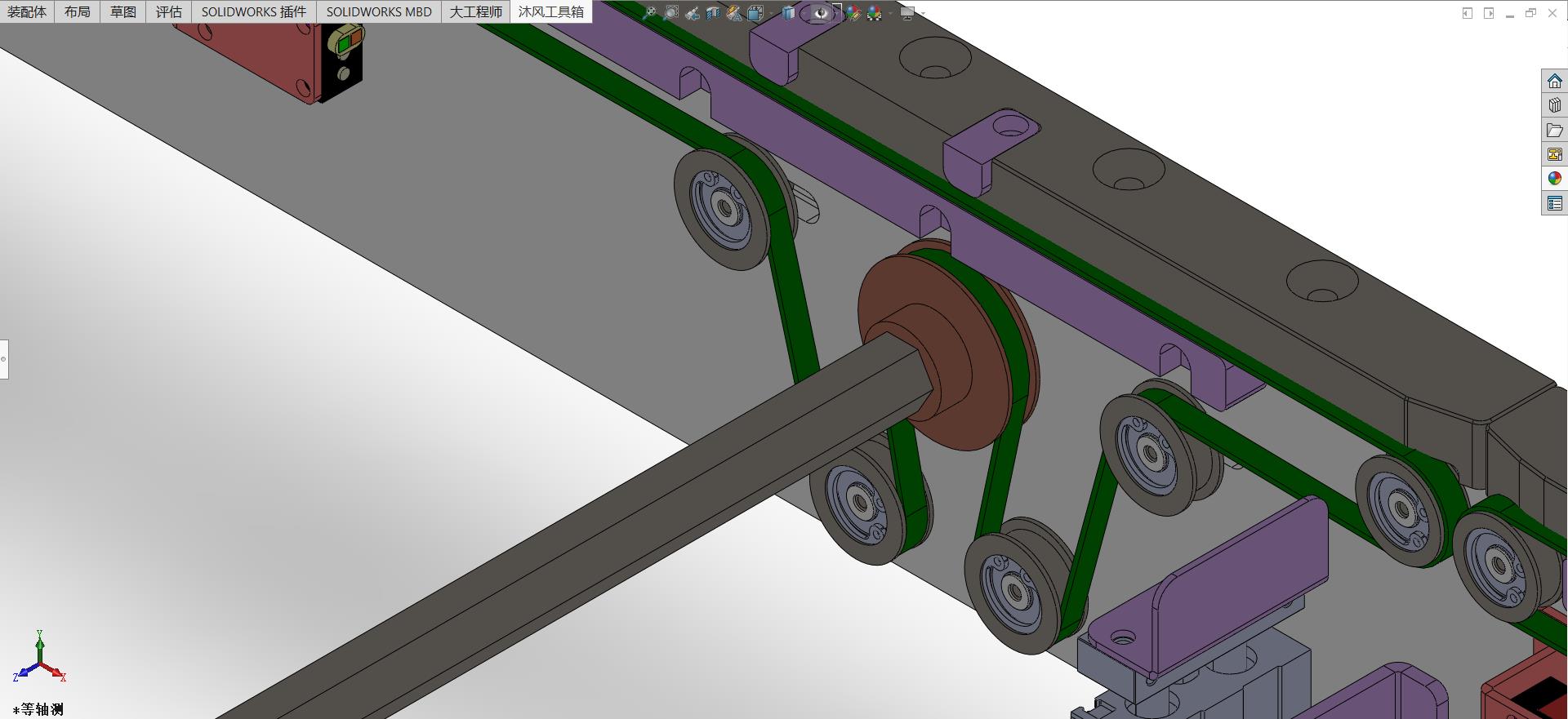Switch to SOLIDWORKS 插件 tab
1568x719 pixels.
coord(254,11)
